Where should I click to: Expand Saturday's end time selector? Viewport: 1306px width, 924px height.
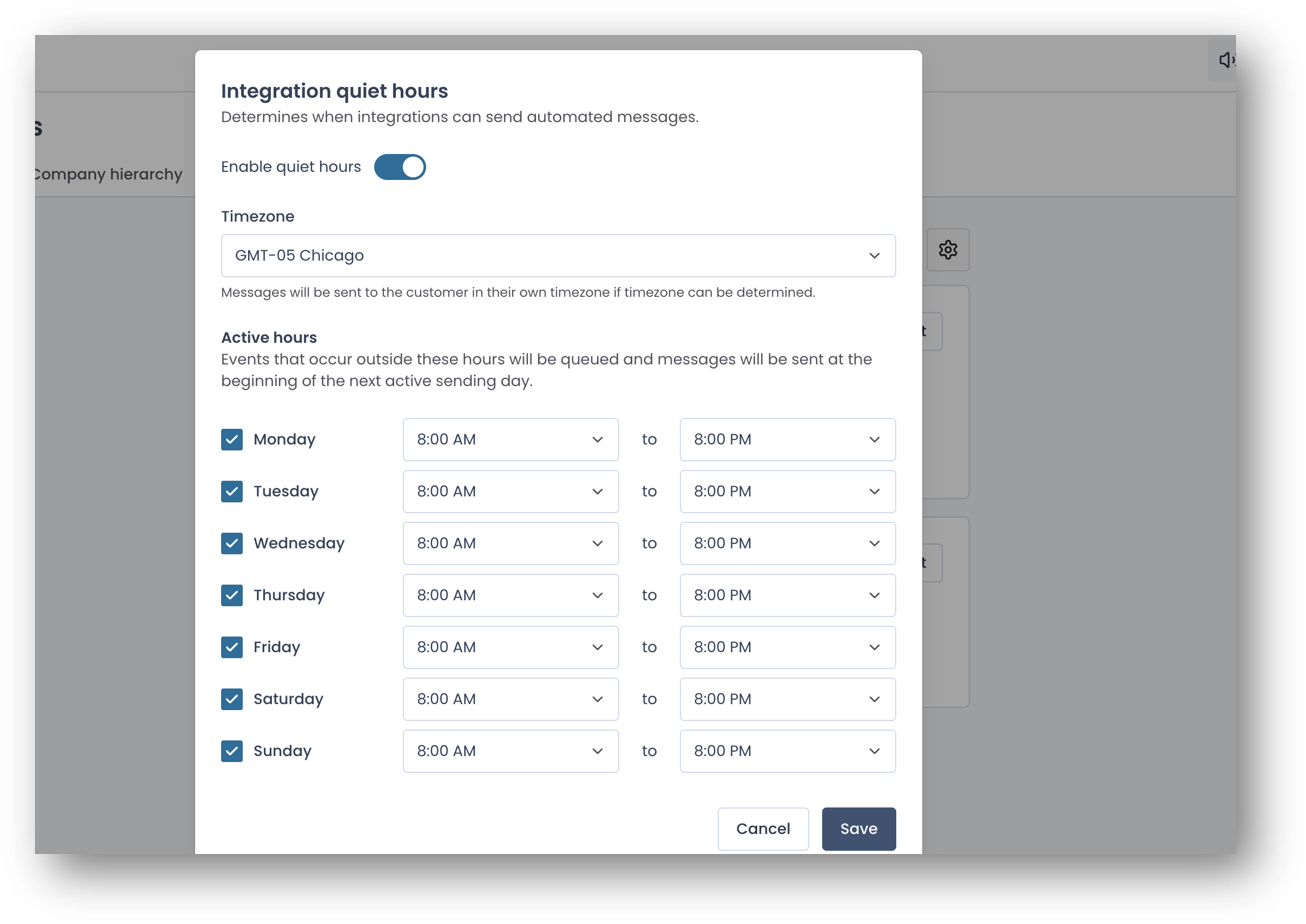(787, 699)
